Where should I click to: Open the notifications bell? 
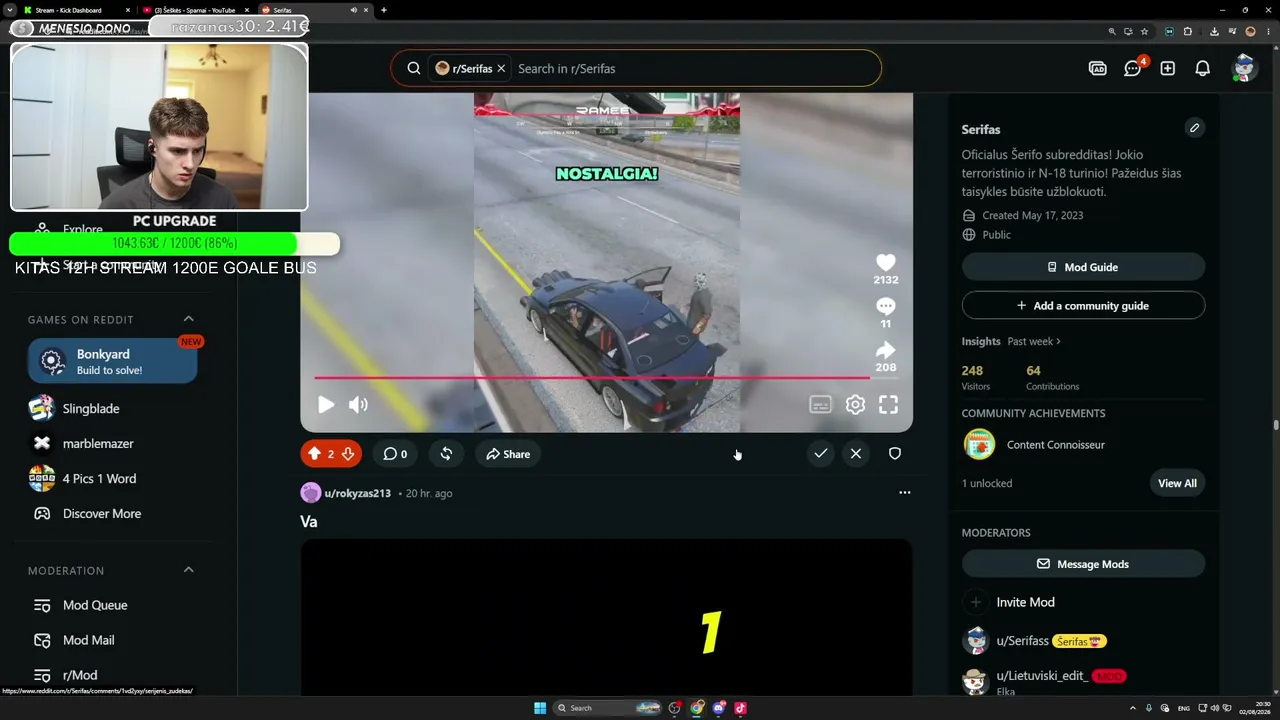[x=1203, y=69]
